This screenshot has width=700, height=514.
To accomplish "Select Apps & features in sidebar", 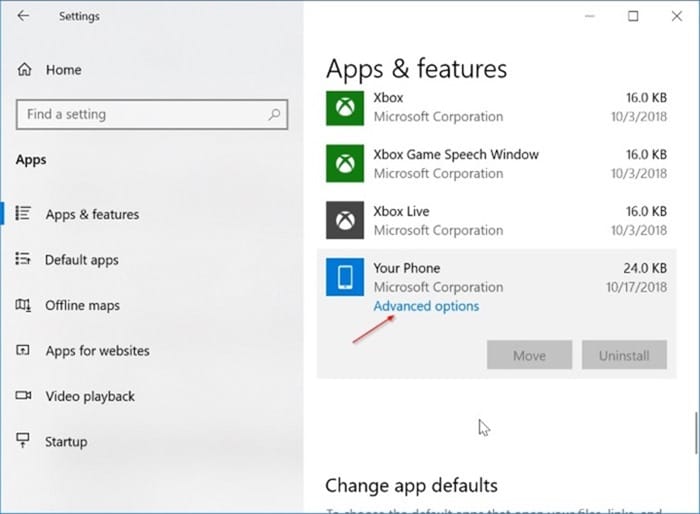I will (x=92, y=214).
